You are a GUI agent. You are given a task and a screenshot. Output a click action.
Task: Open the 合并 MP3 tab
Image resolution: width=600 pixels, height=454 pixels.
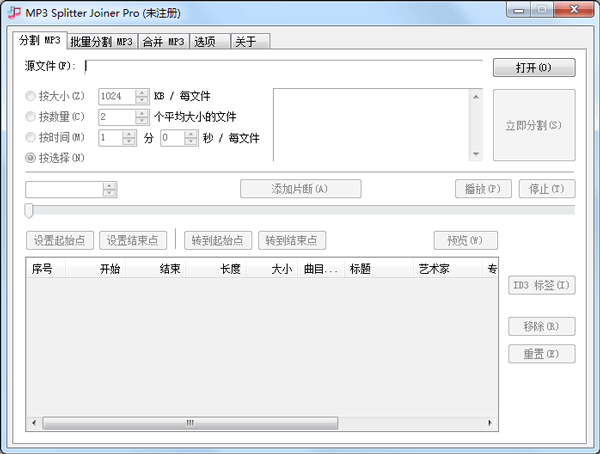162,42
